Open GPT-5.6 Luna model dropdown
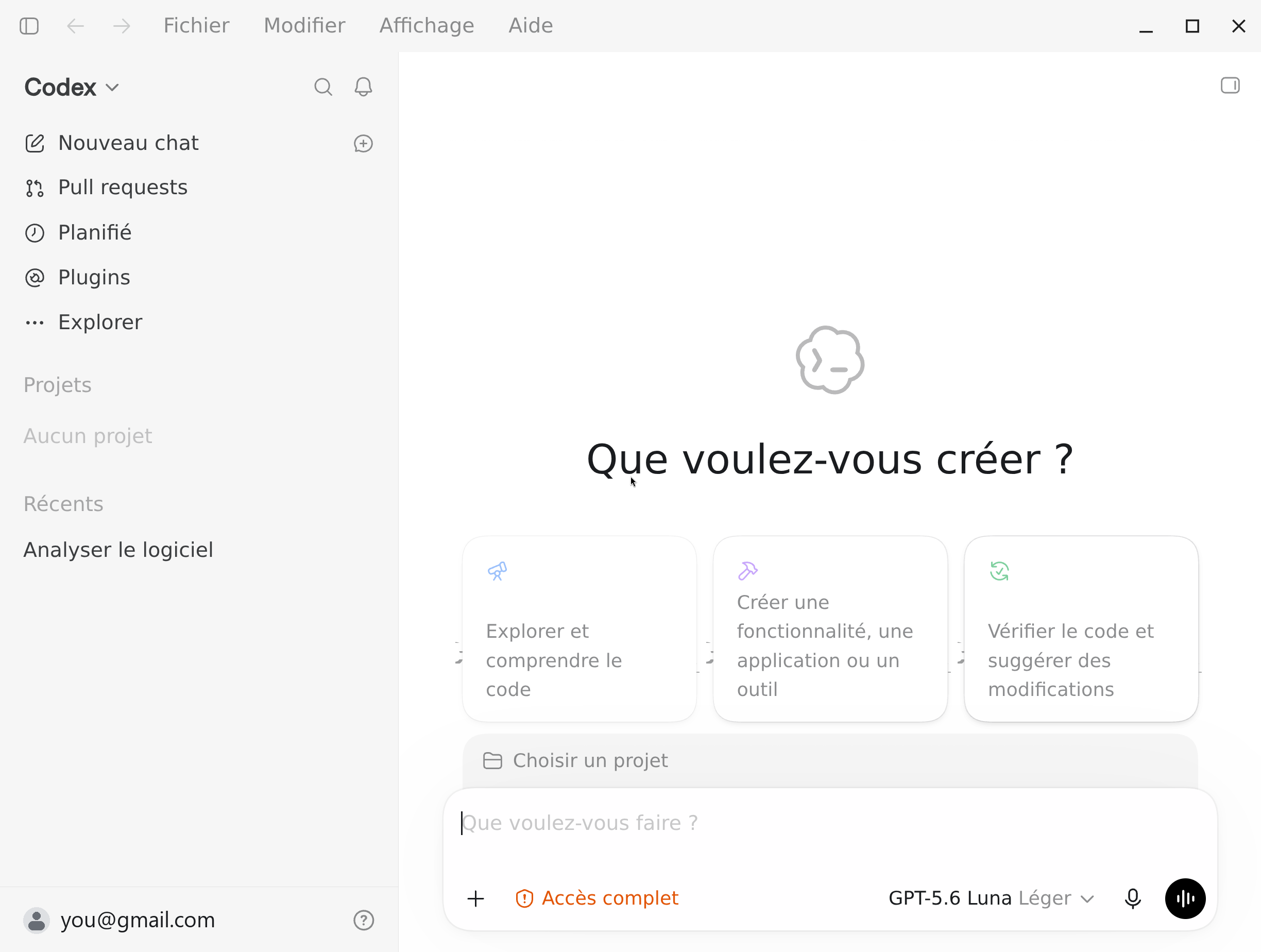The image size is (1261, 952). point(992,898)
